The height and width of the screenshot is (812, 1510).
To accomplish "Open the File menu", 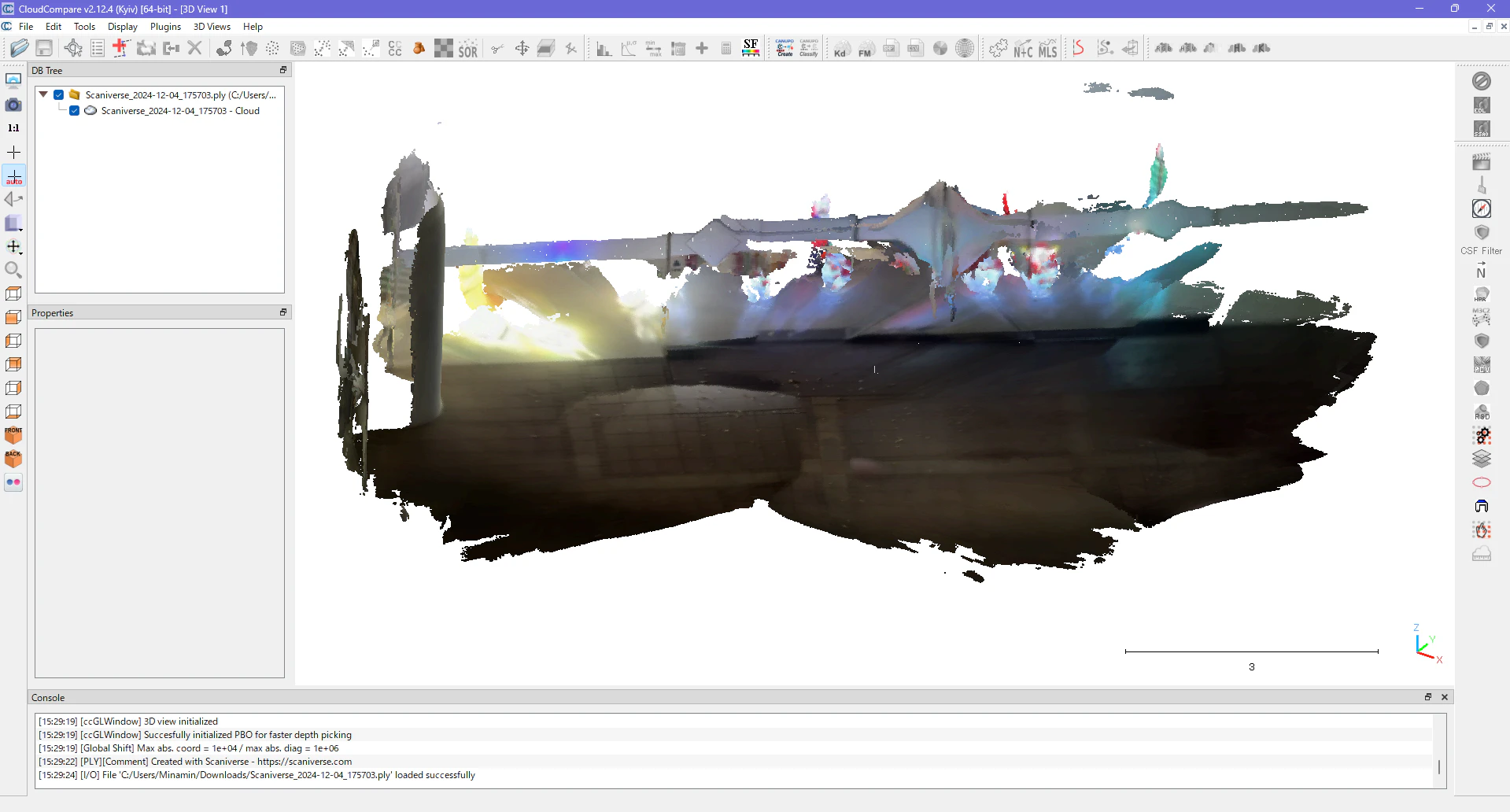I will [26, 27].
